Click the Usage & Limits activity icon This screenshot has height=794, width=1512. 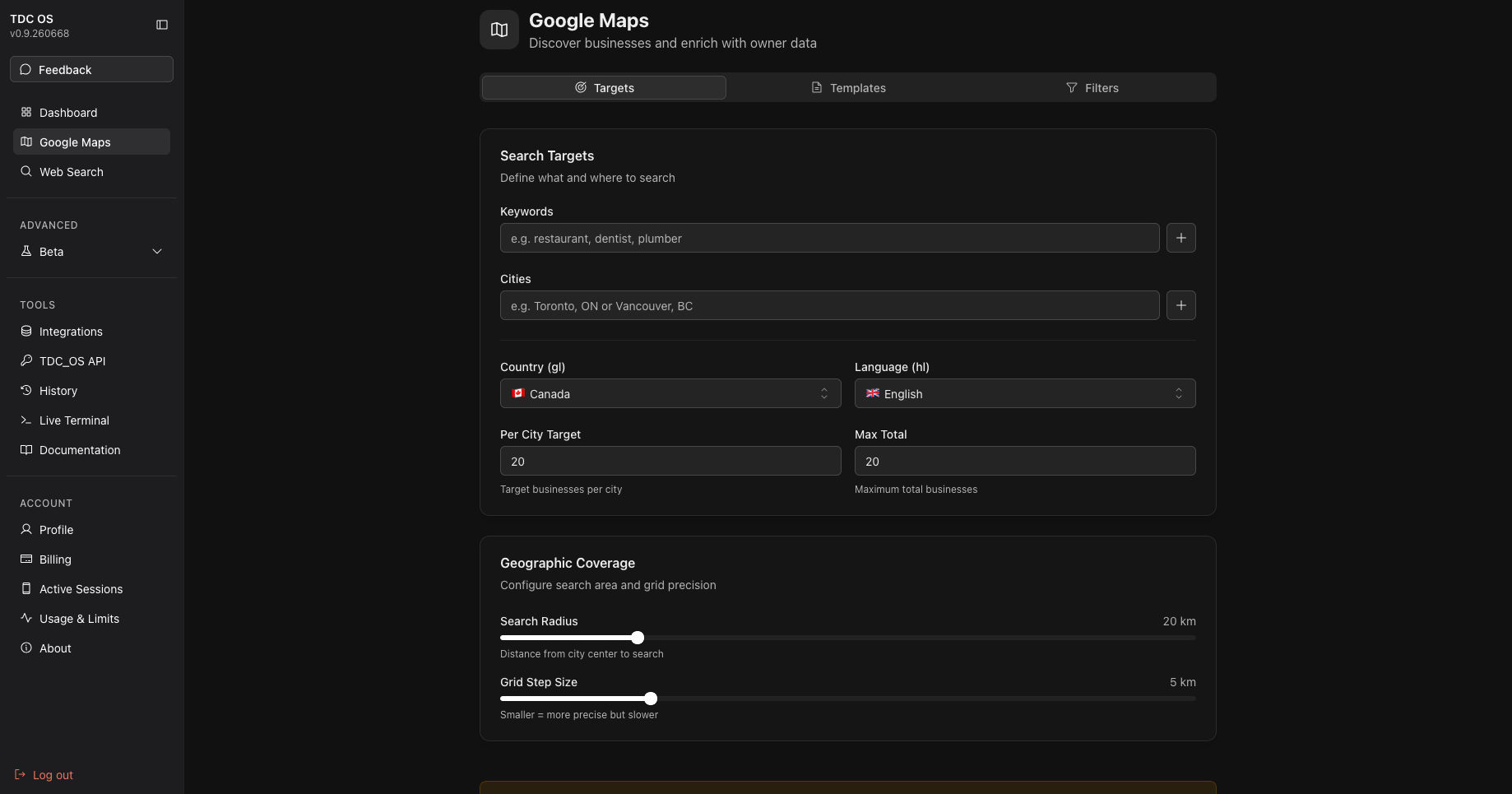pyautogui.click(x=26, y=619)
